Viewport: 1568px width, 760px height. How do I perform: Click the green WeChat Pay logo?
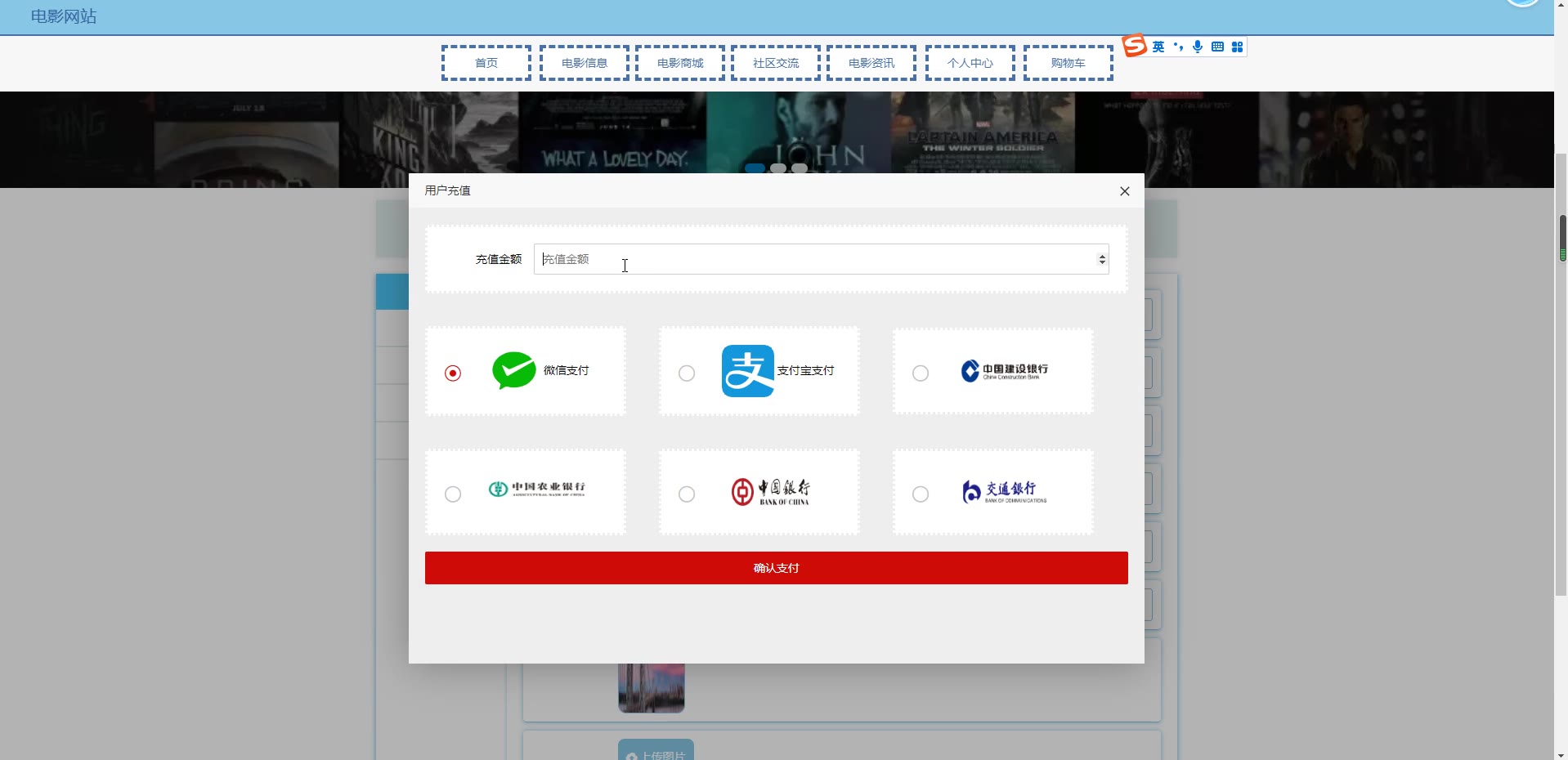coord(514,370)
